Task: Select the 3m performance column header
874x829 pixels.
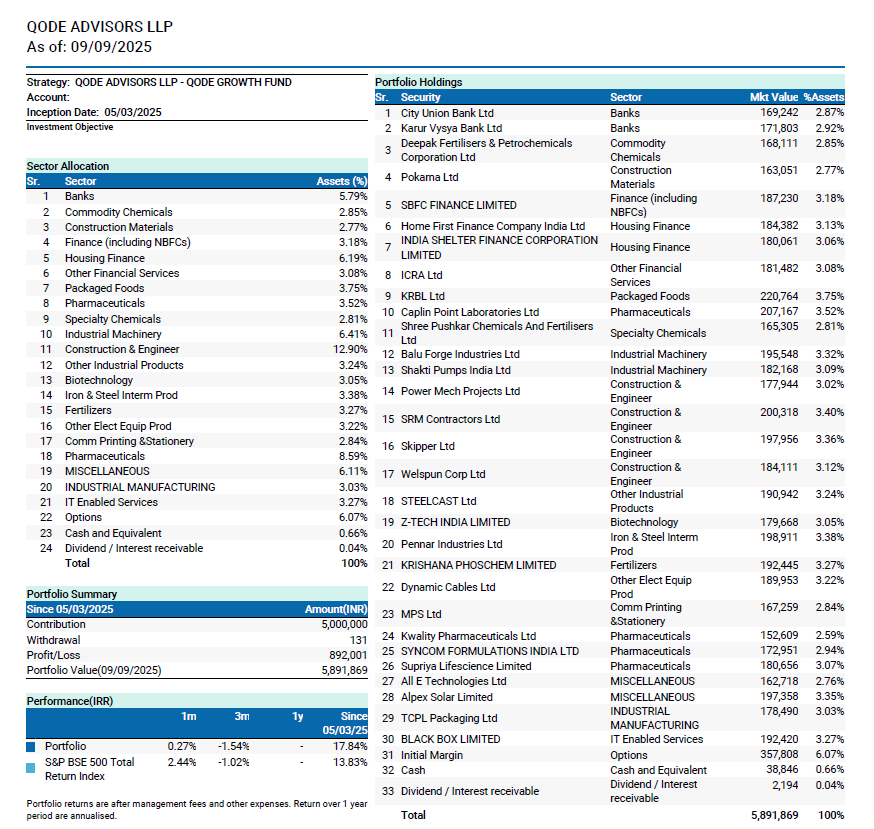Action: [241, 716]
